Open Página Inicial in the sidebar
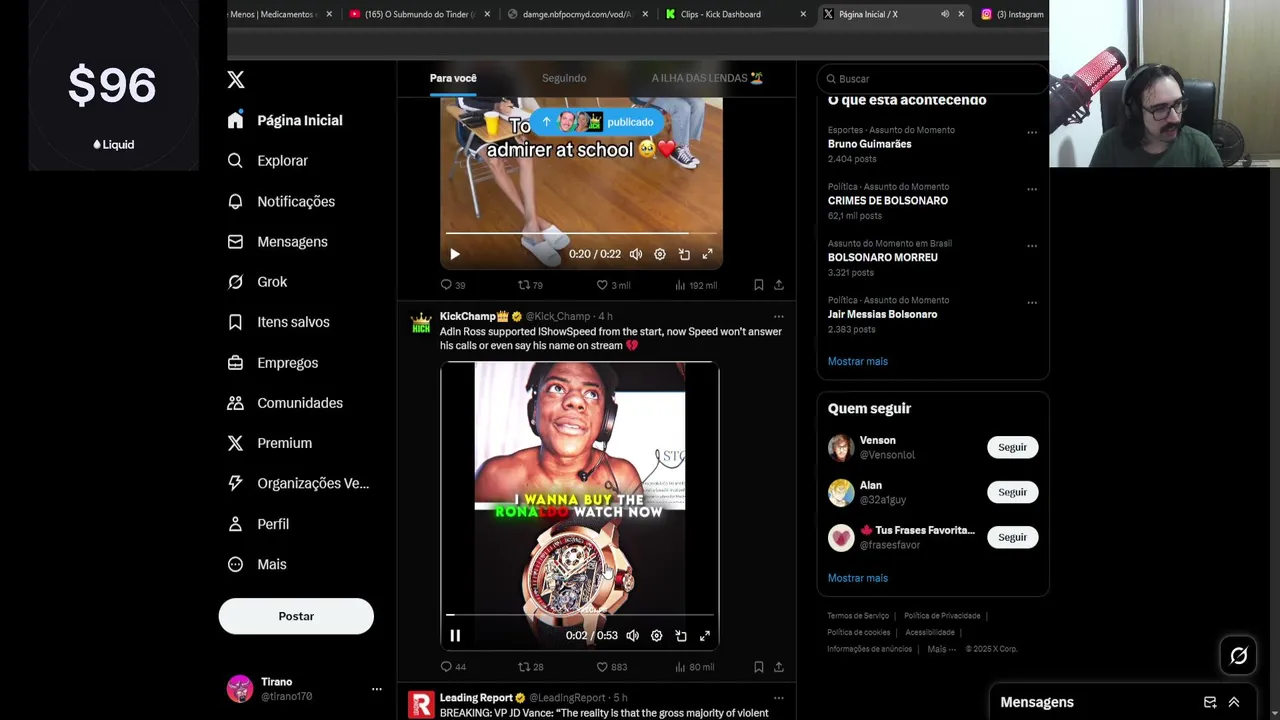The height and width of the screenshot is (720, 1280). point(285,120)
